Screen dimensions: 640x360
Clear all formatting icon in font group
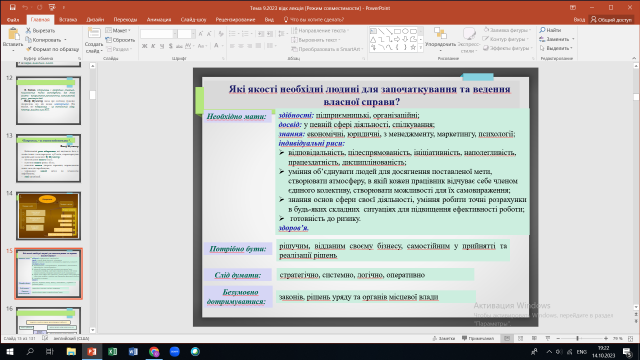pos(221,34)
